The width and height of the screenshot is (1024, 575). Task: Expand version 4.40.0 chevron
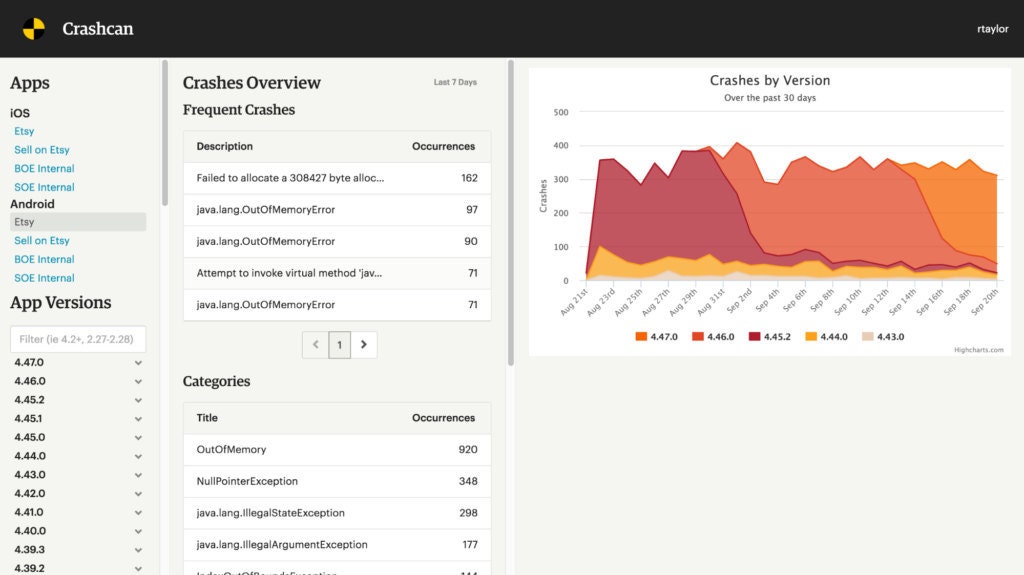[138, 531]
